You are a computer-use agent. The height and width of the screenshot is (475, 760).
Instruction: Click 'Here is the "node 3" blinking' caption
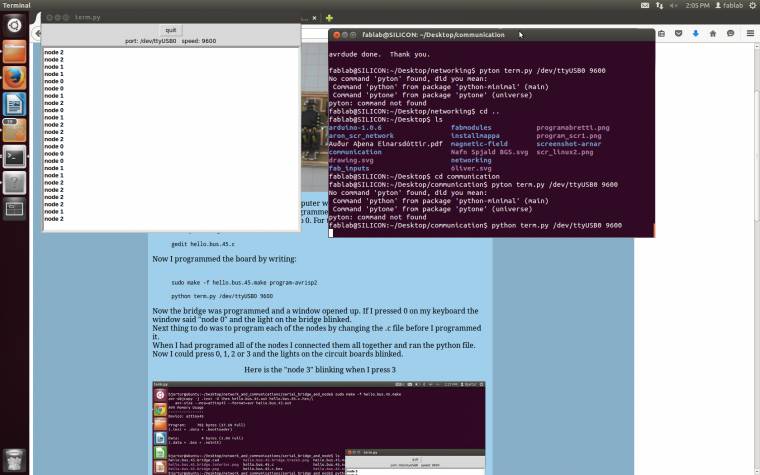320,370
